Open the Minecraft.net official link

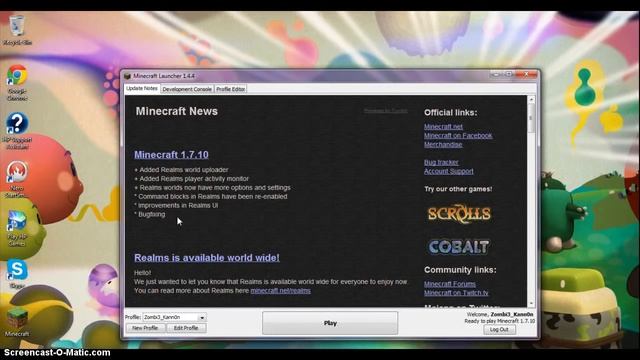tap(443, 127)
